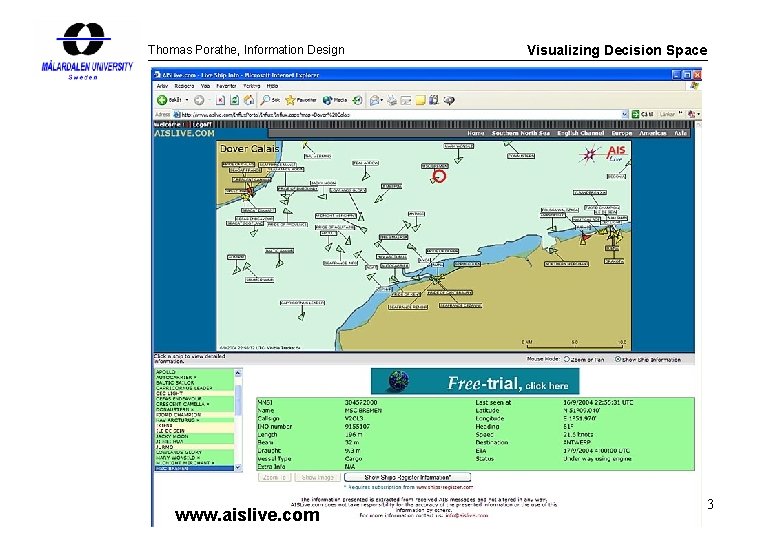Click the Mail envelope icon

click(x=374, y=100)
